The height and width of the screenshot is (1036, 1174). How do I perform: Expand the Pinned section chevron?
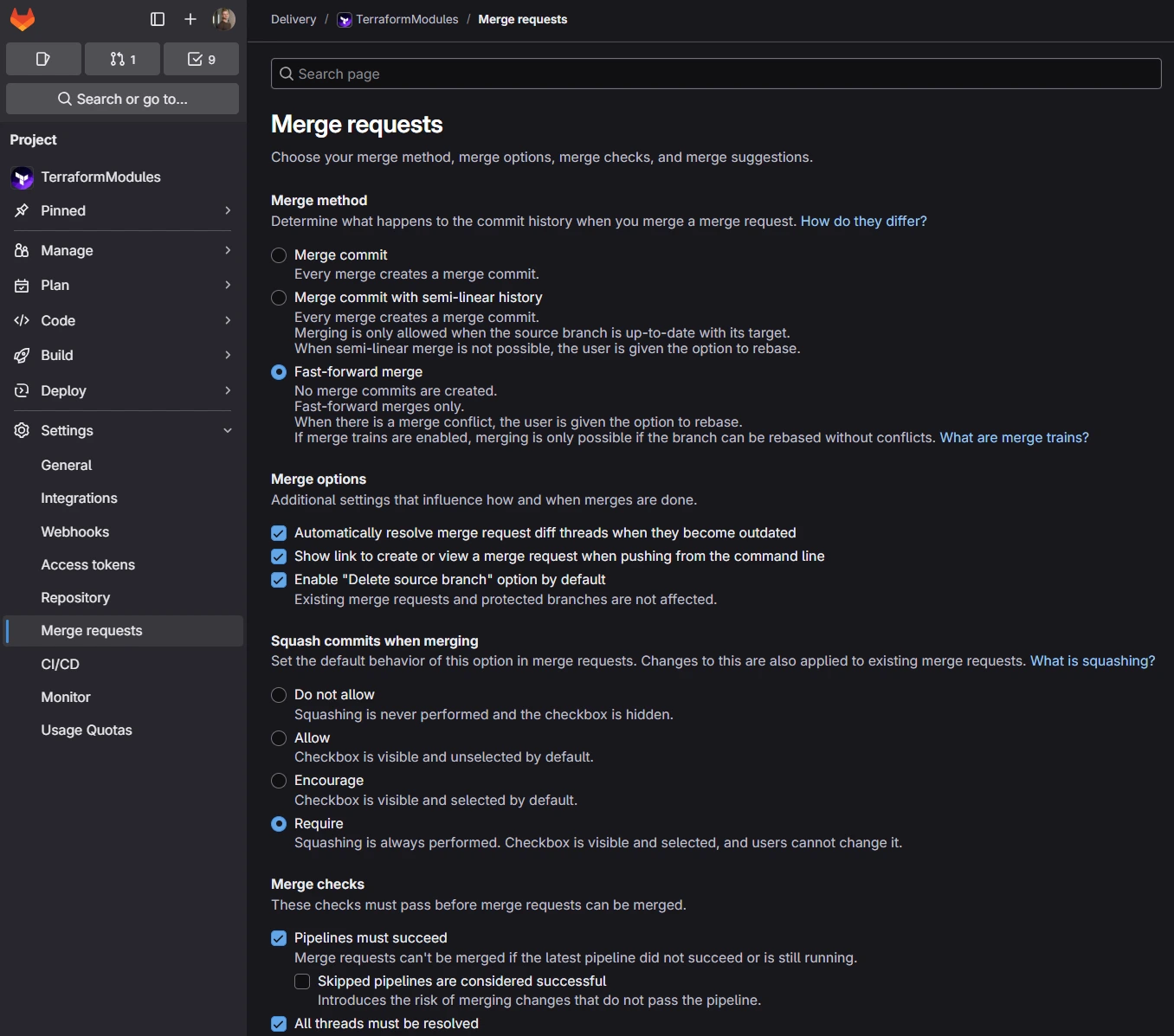[228, 210]
